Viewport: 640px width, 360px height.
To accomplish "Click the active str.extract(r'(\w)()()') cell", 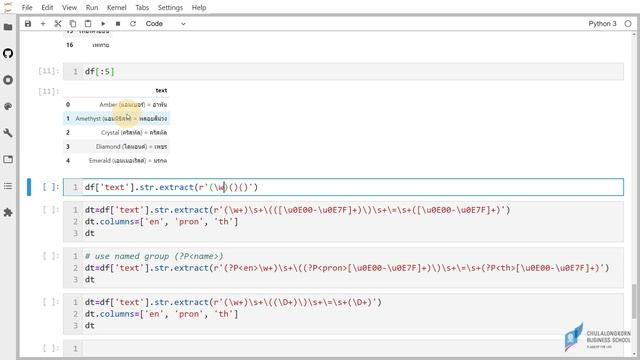I will click(343, 187).
